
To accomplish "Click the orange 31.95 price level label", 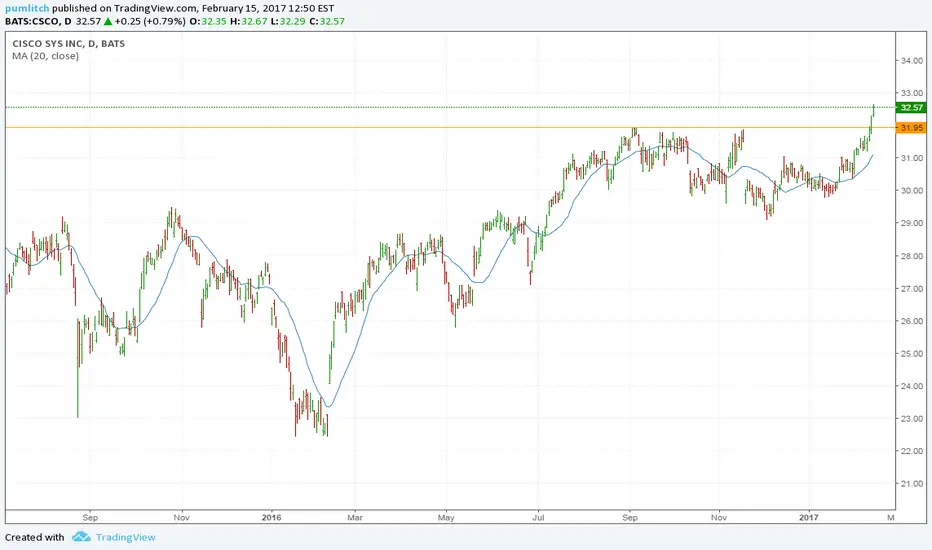I will (x=911, y=128).
